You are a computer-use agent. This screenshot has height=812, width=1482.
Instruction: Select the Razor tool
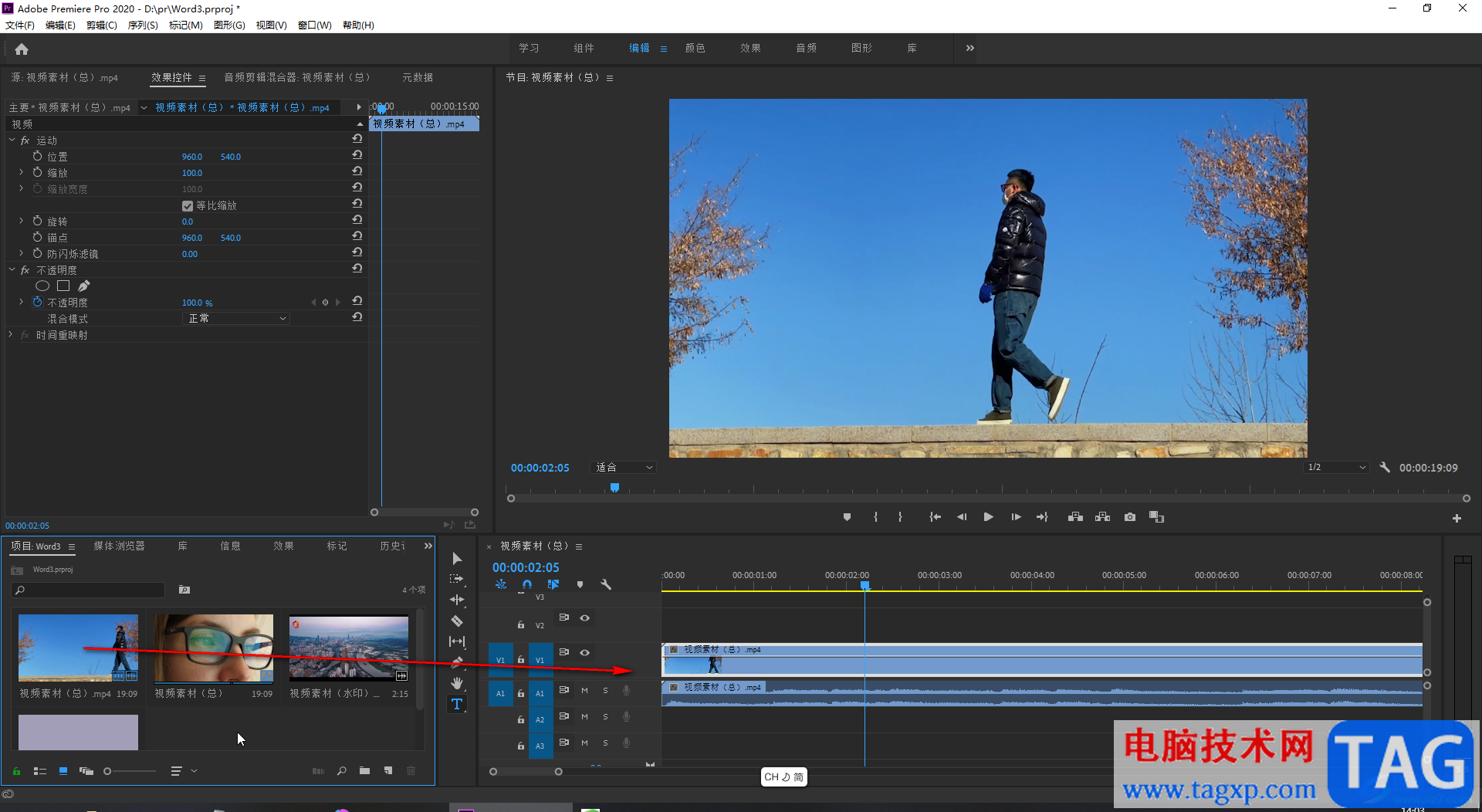[457, 621]
